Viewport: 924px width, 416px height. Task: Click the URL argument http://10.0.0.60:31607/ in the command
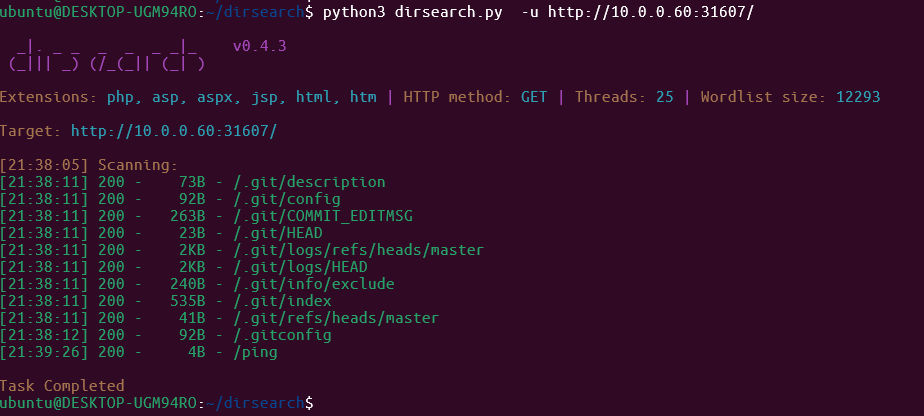point(651,13)
